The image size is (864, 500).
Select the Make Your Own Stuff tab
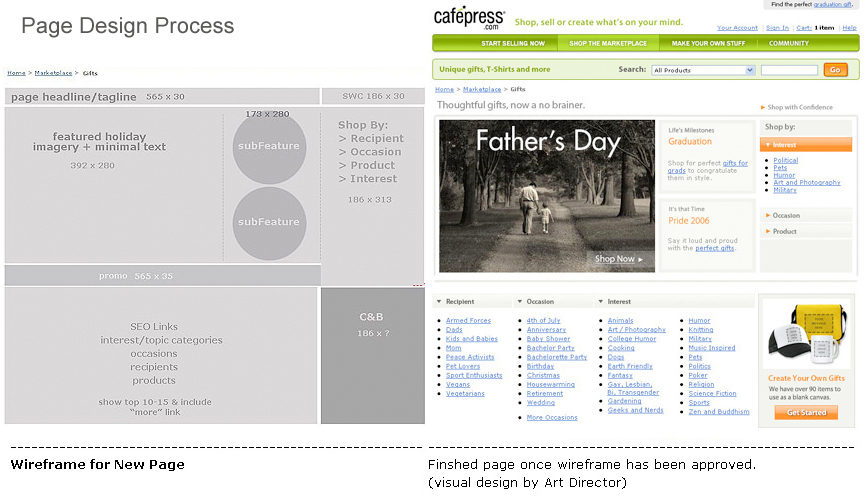pyautogui.click(x=706, y=44)
